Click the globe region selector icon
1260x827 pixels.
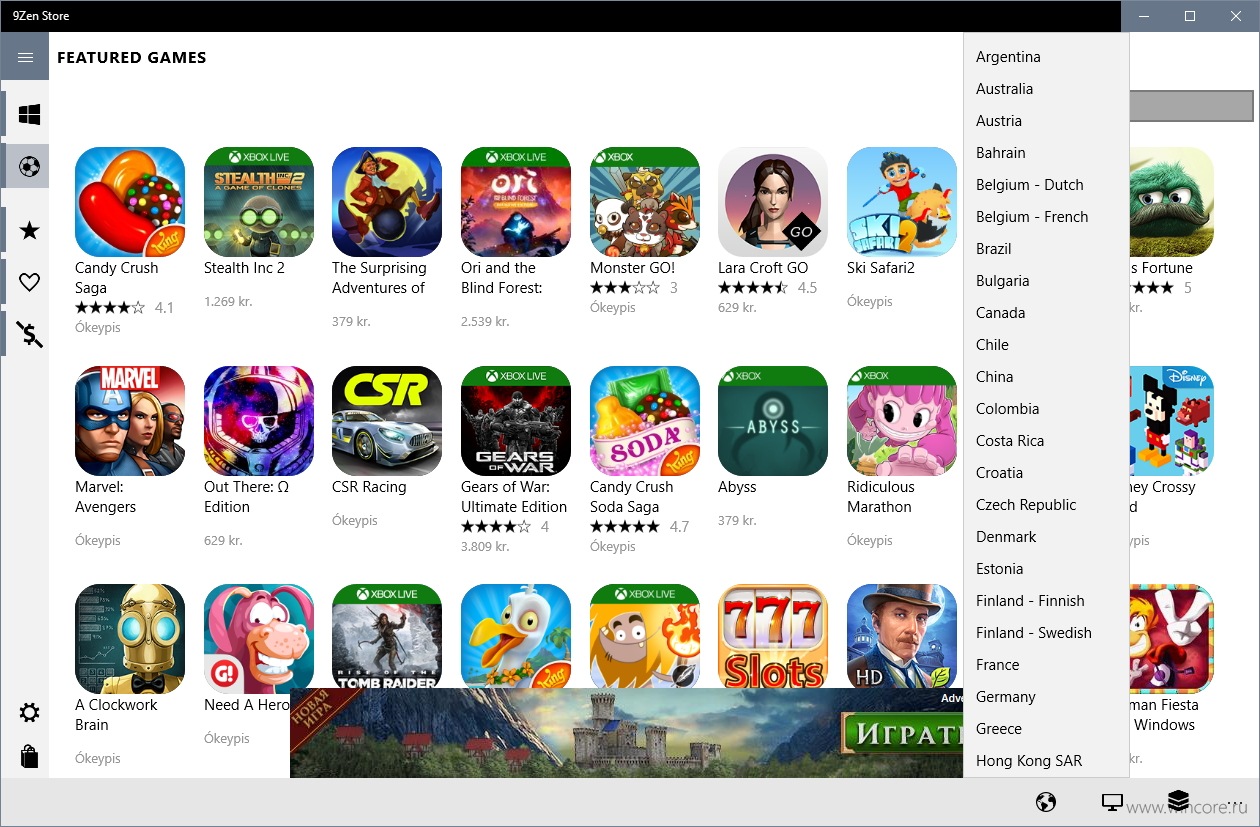[1046, 802]
